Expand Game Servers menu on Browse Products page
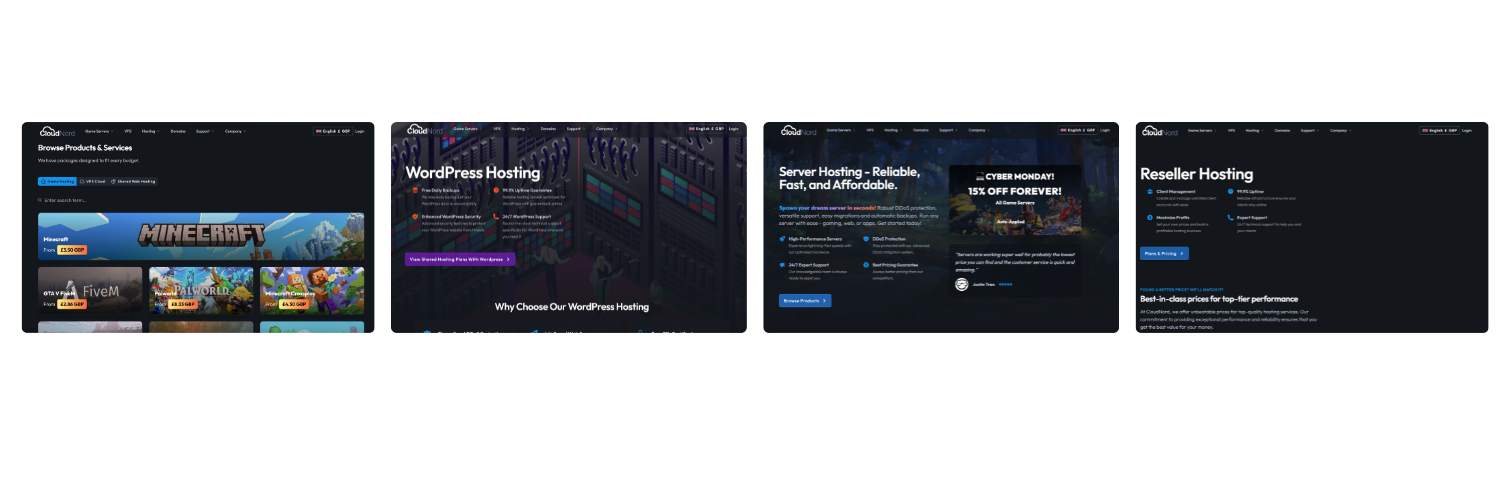 [x=99, y=131]
